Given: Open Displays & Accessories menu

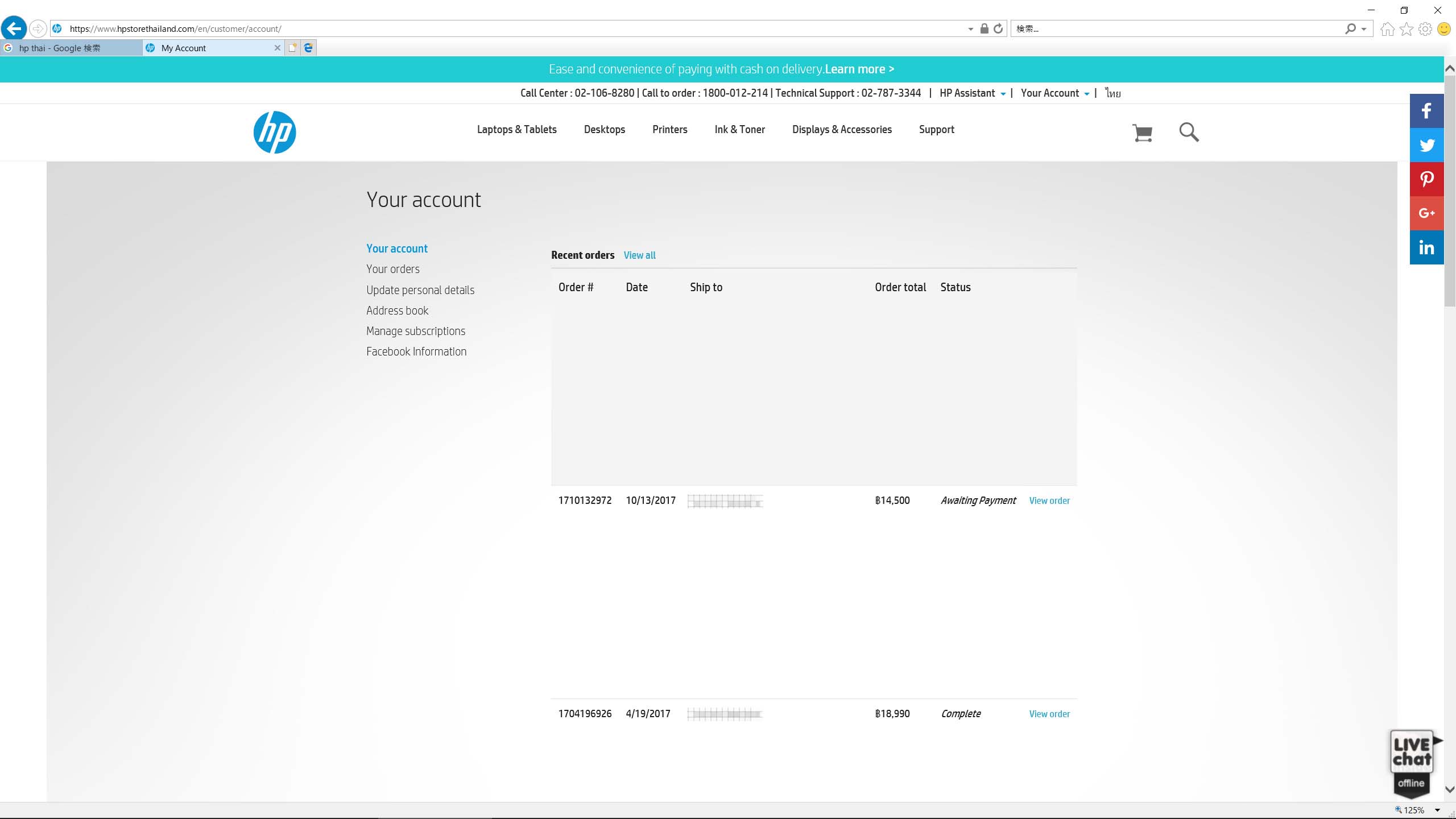Looking at the screenshot, I should 842,130.
